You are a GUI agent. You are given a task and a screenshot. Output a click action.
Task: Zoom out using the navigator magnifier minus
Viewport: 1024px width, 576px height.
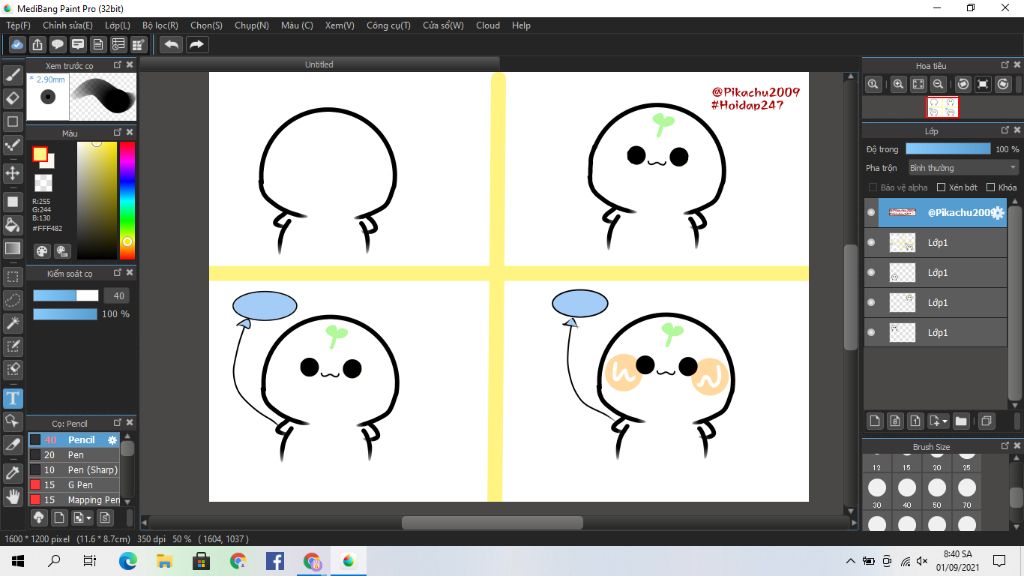938,84
